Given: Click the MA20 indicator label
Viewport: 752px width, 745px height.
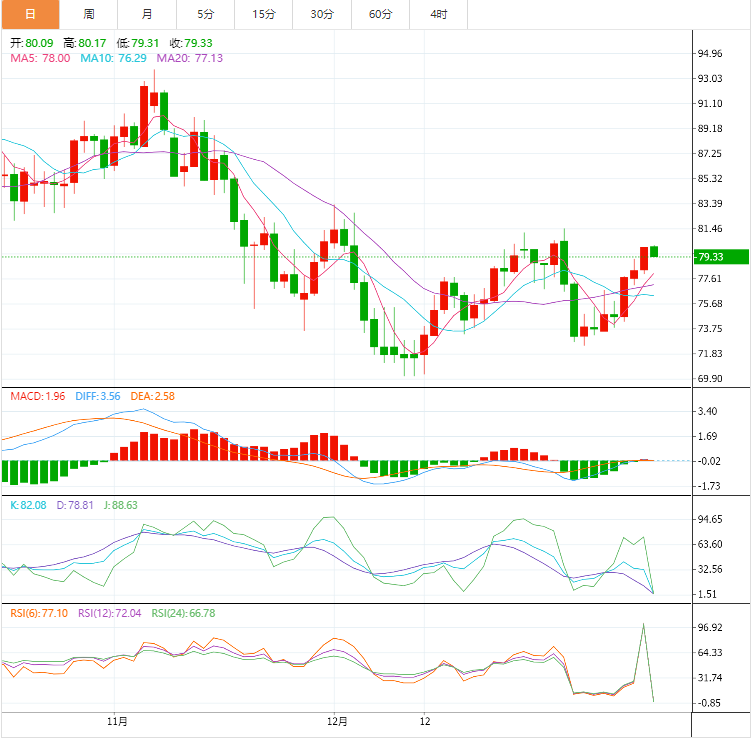Looking at the screenshot, I should click(x=190, y=58).
